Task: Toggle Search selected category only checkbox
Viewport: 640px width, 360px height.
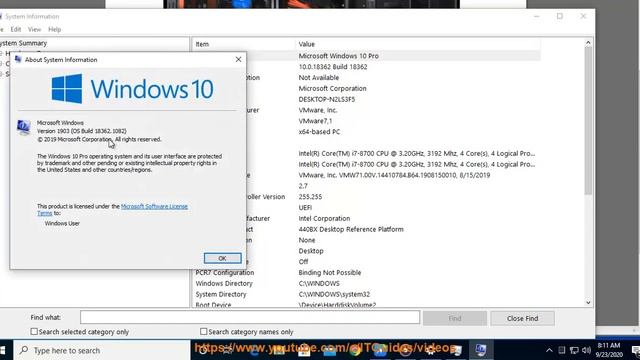Action: point(34,331)
